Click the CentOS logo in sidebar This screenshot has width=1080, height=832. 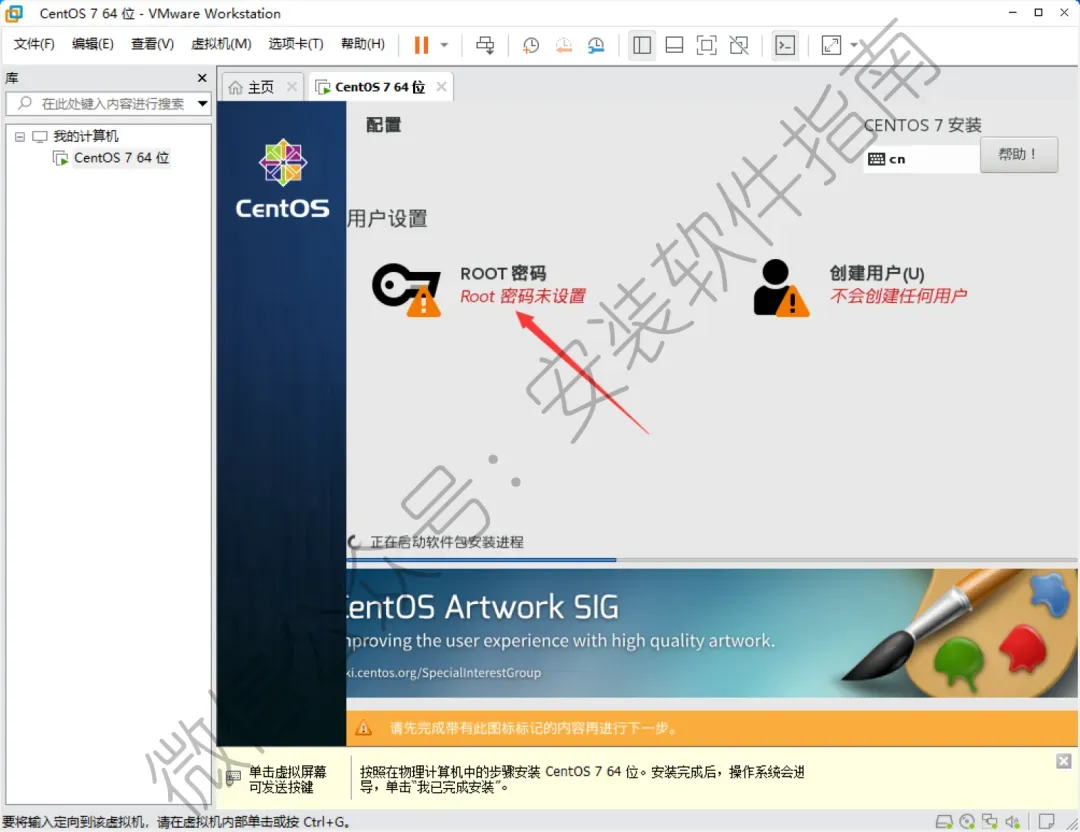click(x=282, y=179)
